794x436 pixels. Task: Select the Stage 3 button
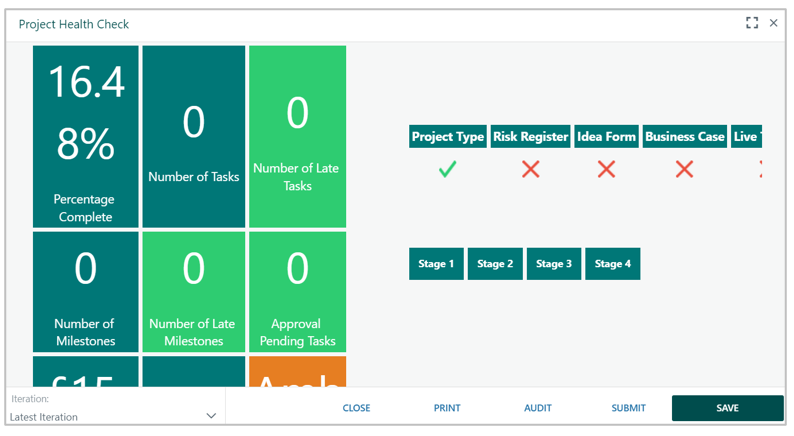coord(553,264)
